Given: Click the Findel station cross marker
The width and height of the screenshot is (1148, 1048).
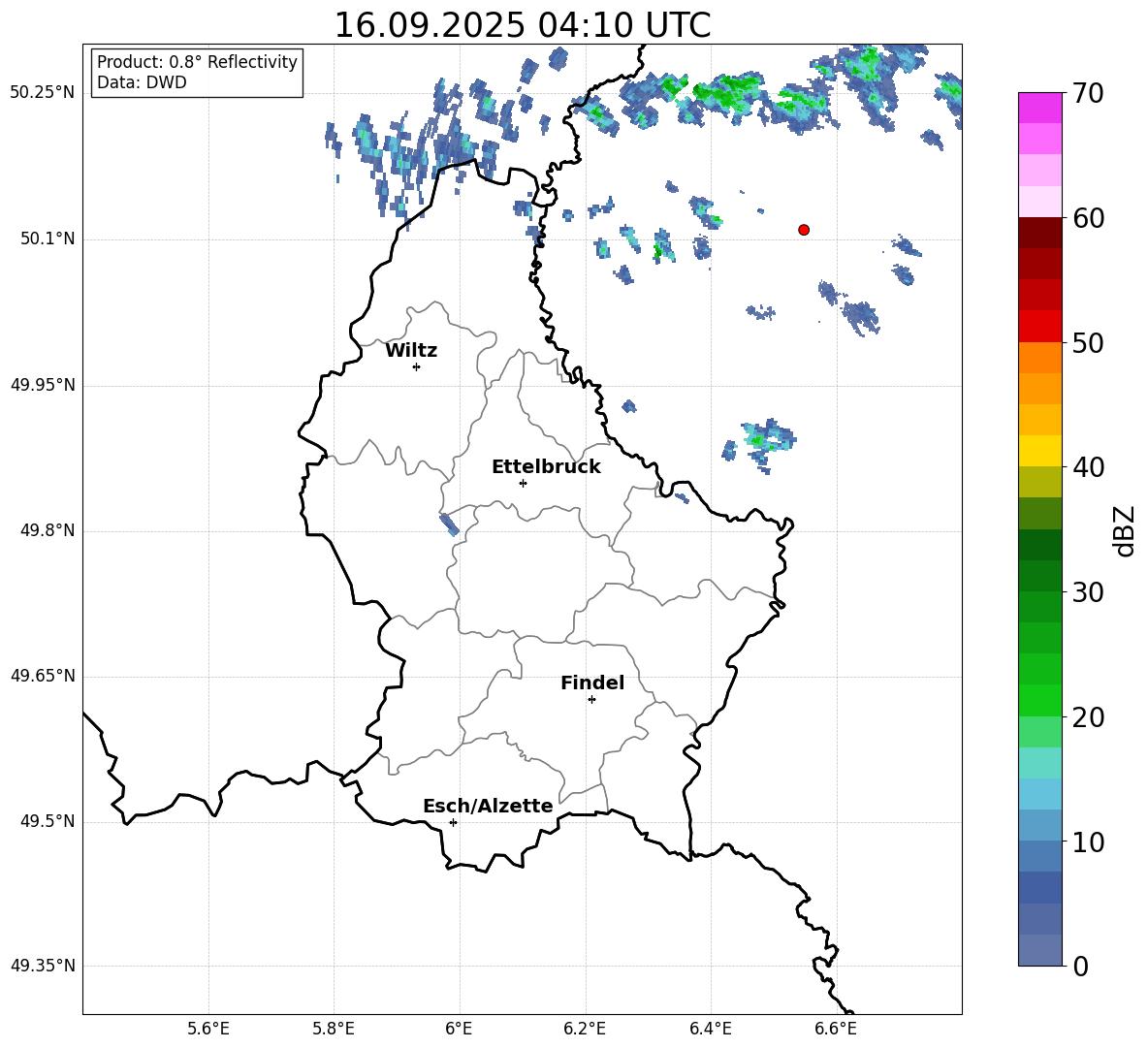Looking at the screenshot, I should click(591, 699).
